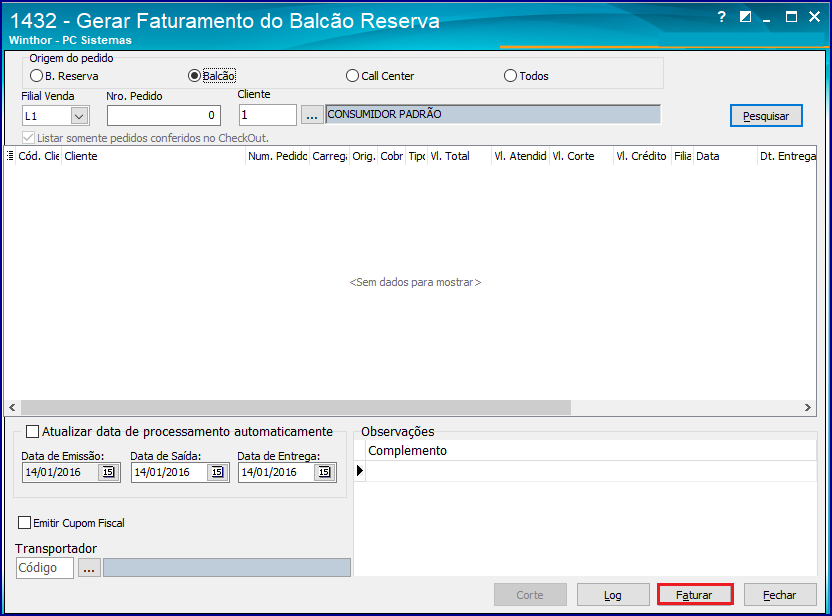
Task: Click the Faturar button
Action: point(695,595)
